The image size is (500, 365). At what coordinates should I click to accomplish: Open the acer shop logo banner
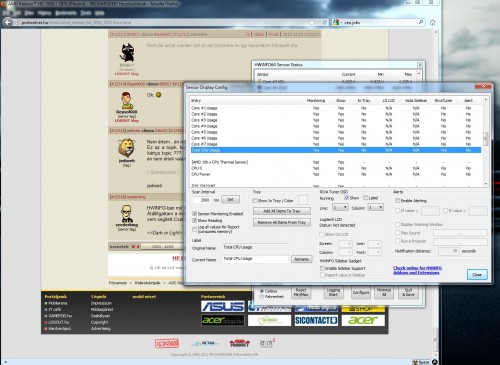[x=223, y=321]
